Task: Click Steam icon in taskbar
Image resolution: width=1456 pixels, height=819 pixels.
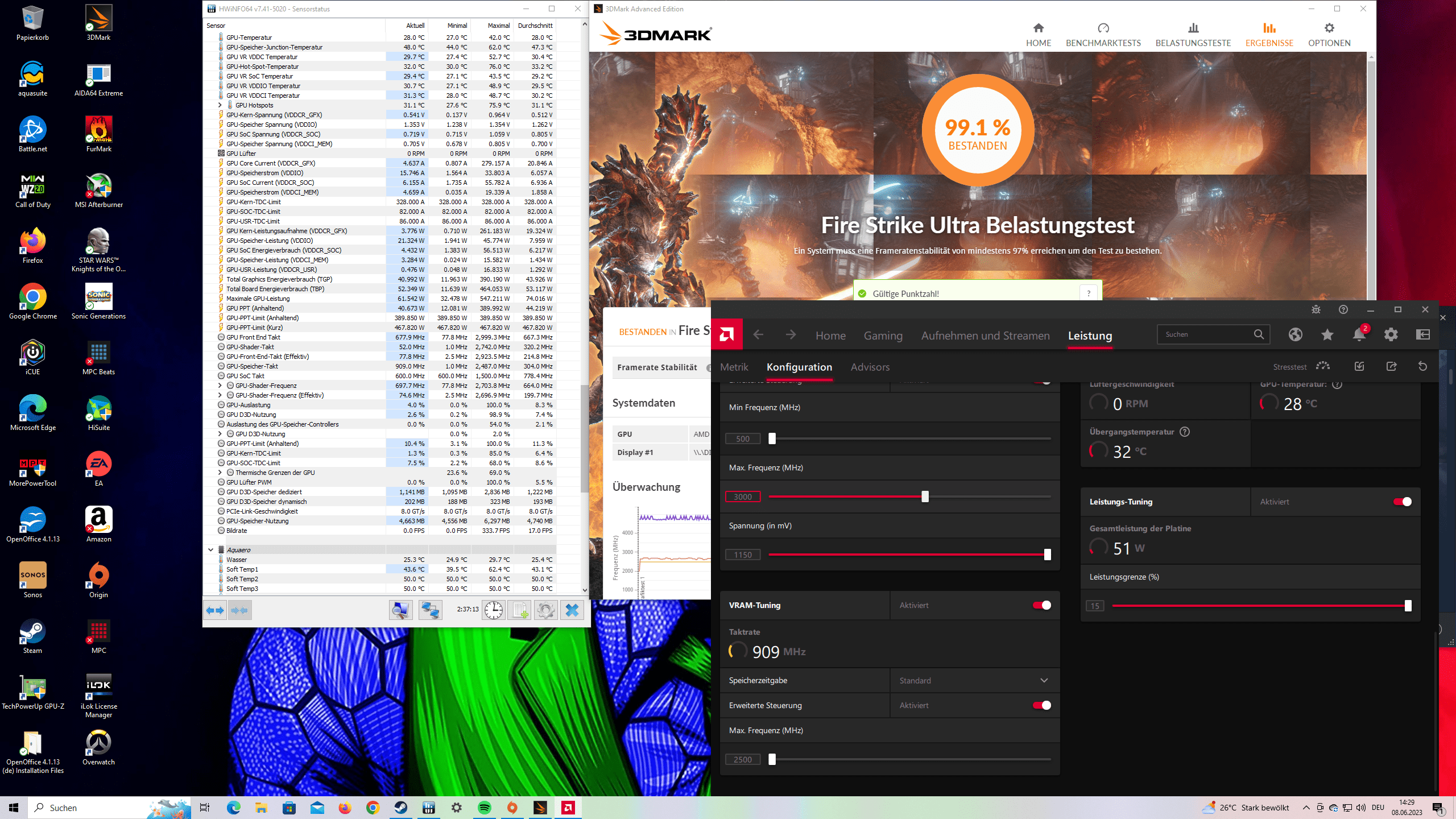Action: tap(401, 808)
